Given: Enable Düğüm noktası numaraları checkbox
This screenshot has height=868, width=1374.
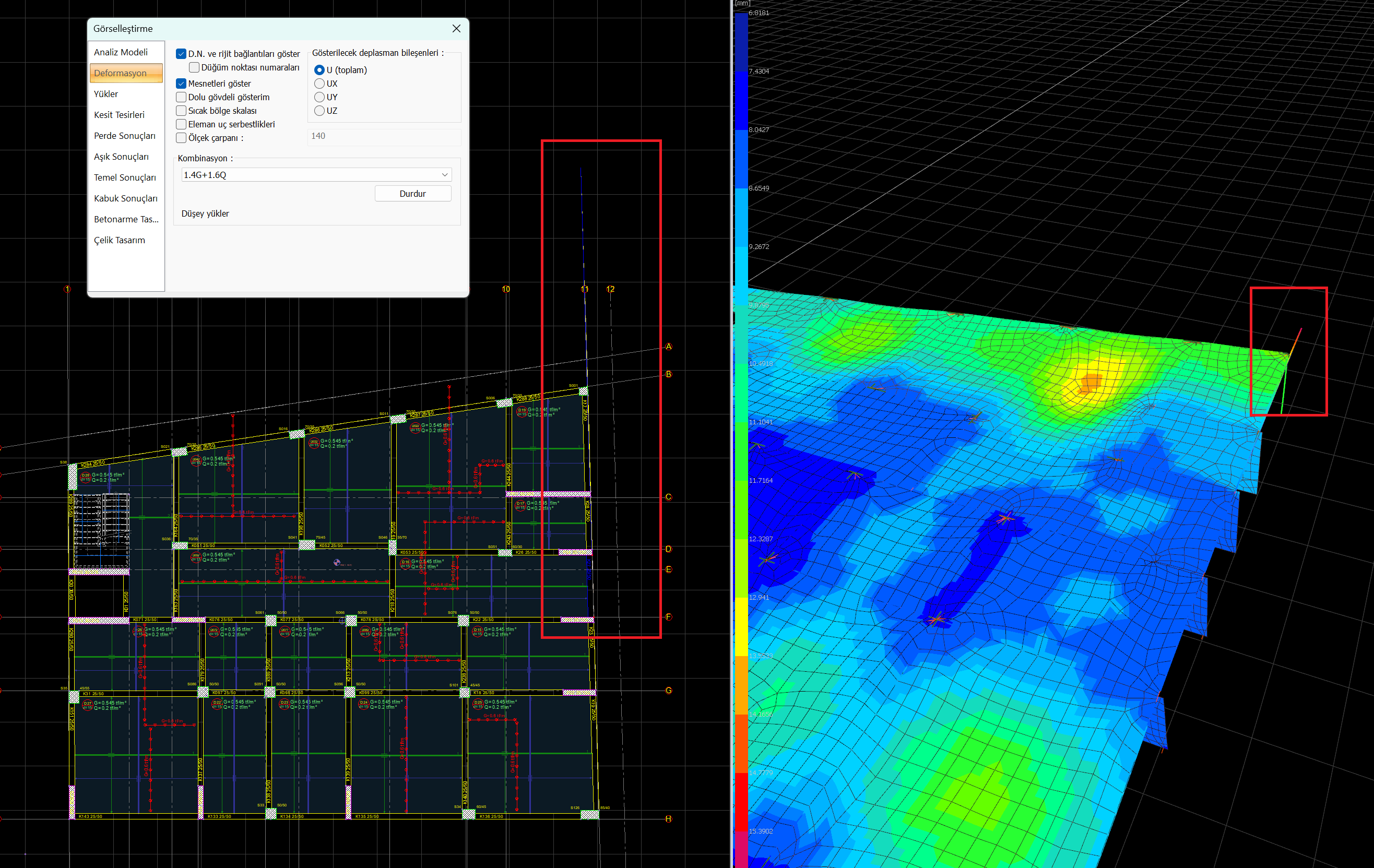Looking at the screenshot, I should point(194,67).
